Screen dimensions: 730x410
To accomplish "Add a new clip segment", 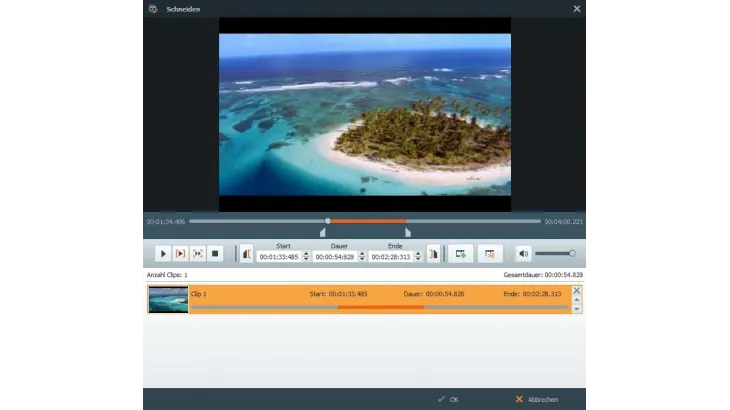I will tap(460, 254).
